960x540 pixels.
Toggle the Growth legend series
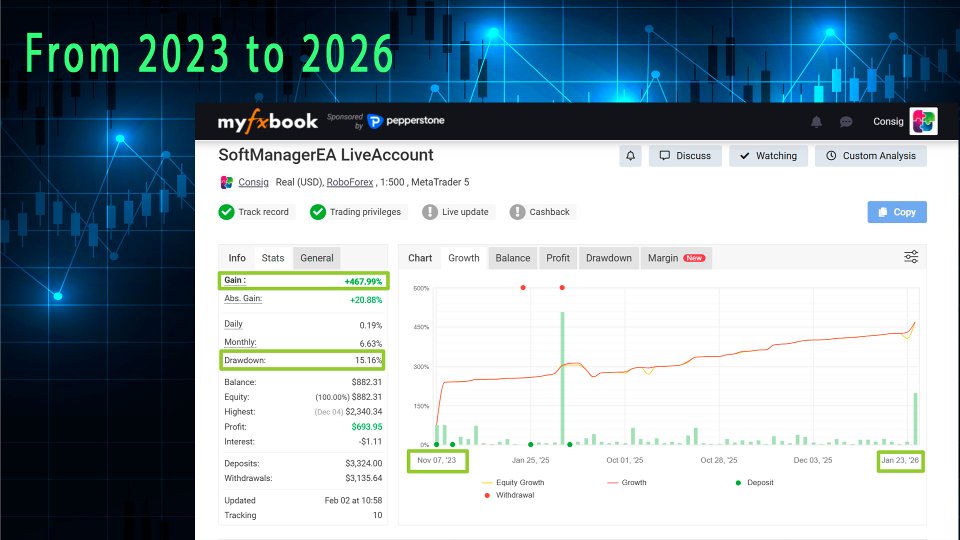[627, 482]
